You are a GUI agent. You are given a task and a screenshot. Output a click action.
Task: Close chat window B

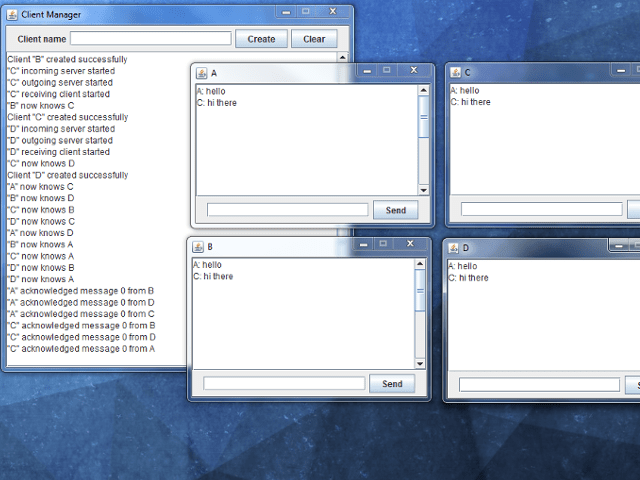coord(409,243)
